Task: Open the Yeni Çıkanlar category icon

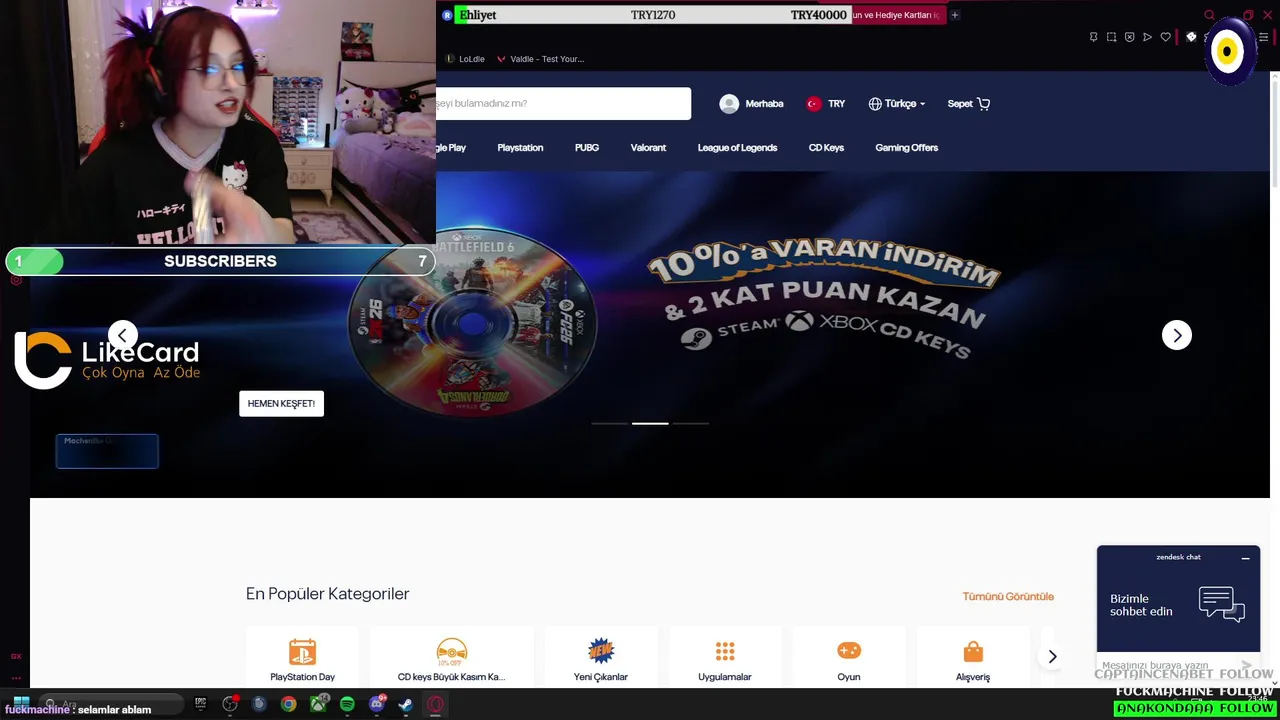Action: click(x=601, y=651)
